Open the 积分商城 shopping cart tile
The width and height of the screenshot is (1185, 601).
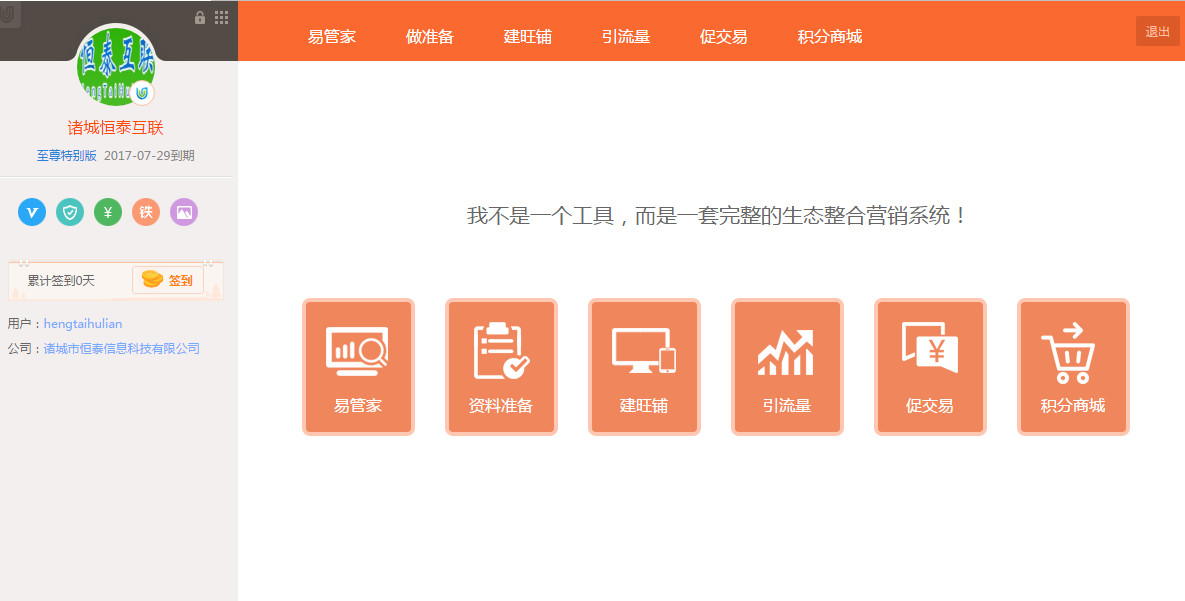(x=1073, y=367)
